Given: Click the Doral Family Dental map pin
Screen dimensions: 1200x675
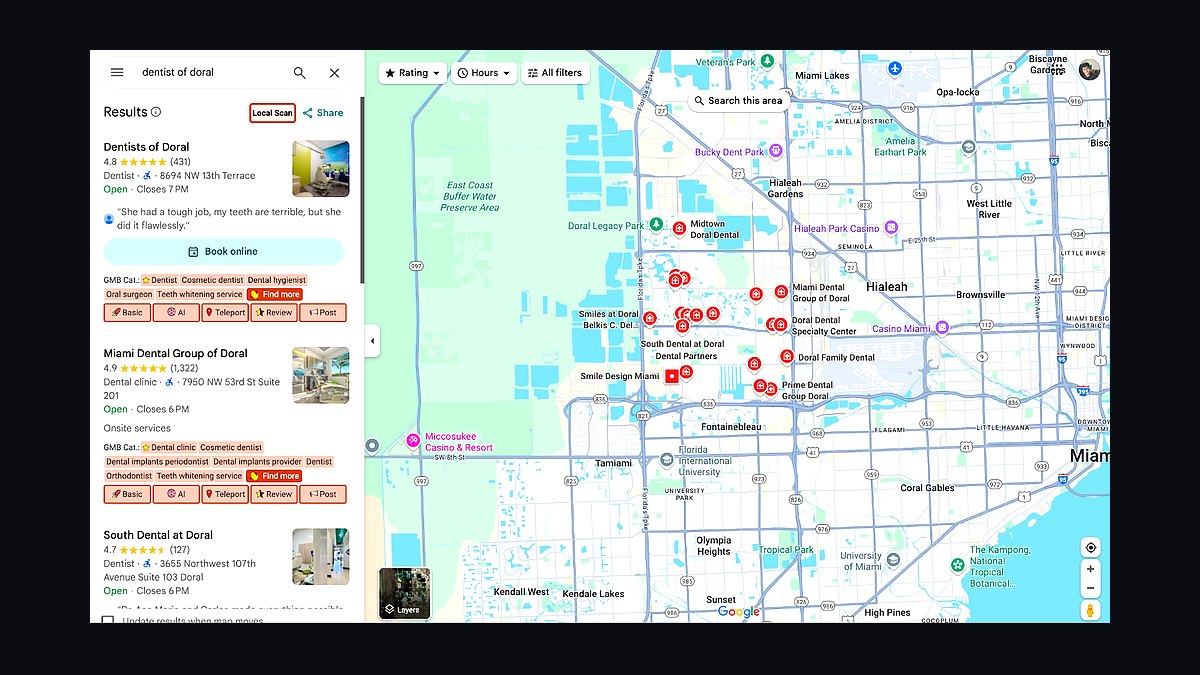Looking at the screenshot, I should (787, 356).
